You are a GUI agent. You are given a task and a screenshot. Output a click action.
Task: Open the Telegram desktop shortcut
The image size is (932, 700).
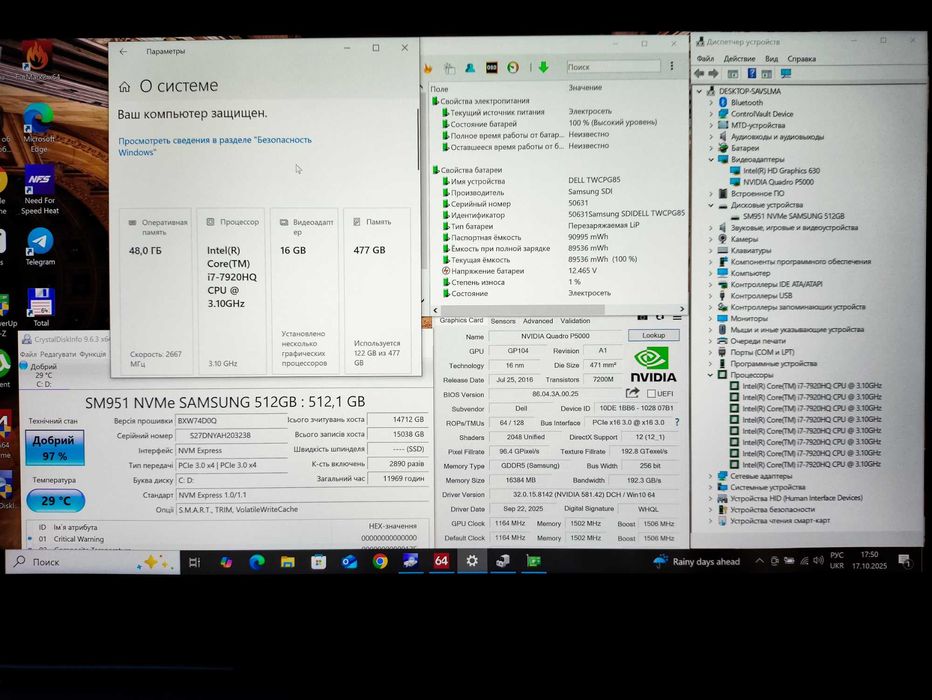40,247
